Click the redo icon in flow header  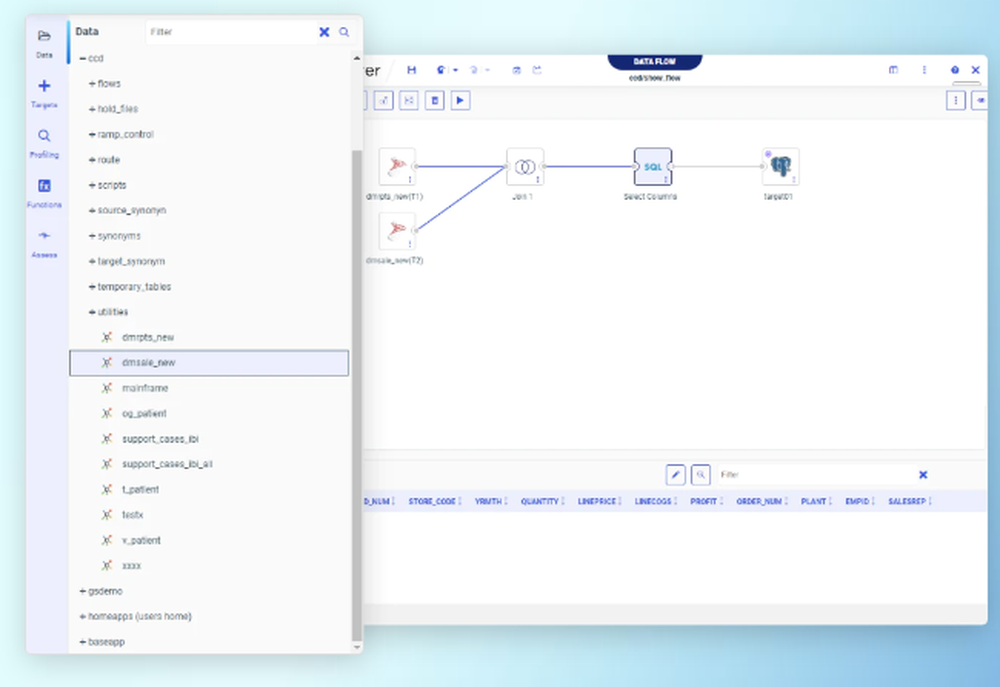(474, 70)
